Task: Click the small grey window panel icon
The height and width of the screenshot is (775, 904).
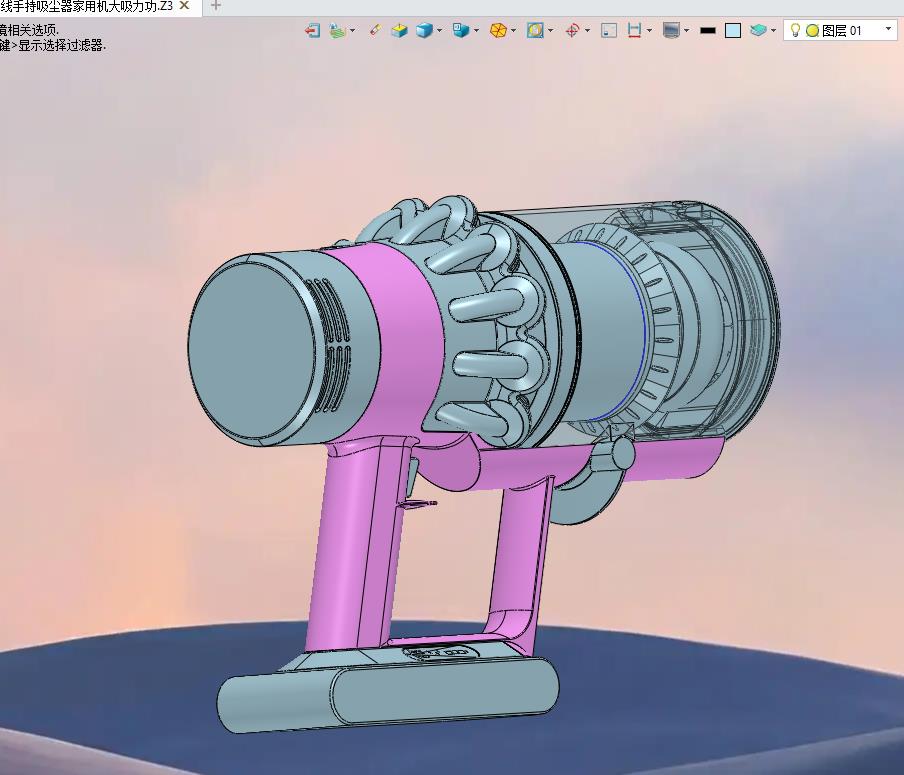Action: [609, 30]
